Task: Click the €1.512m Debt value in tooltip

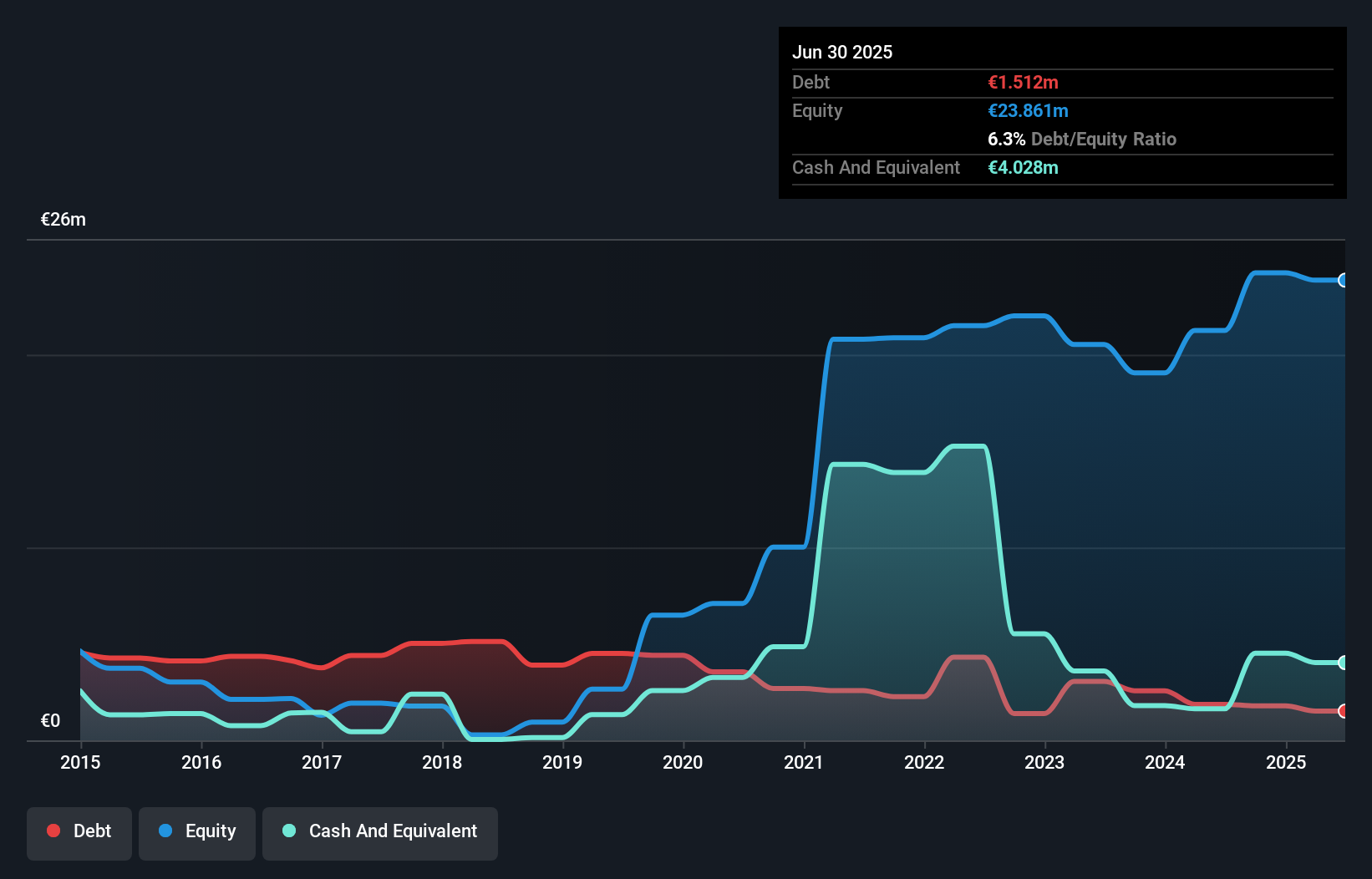Action: (1023, 83)
